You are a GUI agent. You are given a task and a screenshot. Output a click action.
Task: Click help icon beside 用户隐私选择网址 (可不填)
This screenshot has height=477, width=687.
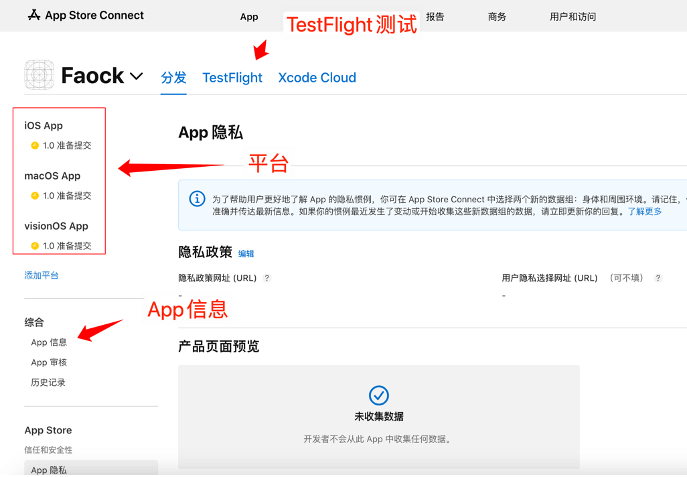658,278
